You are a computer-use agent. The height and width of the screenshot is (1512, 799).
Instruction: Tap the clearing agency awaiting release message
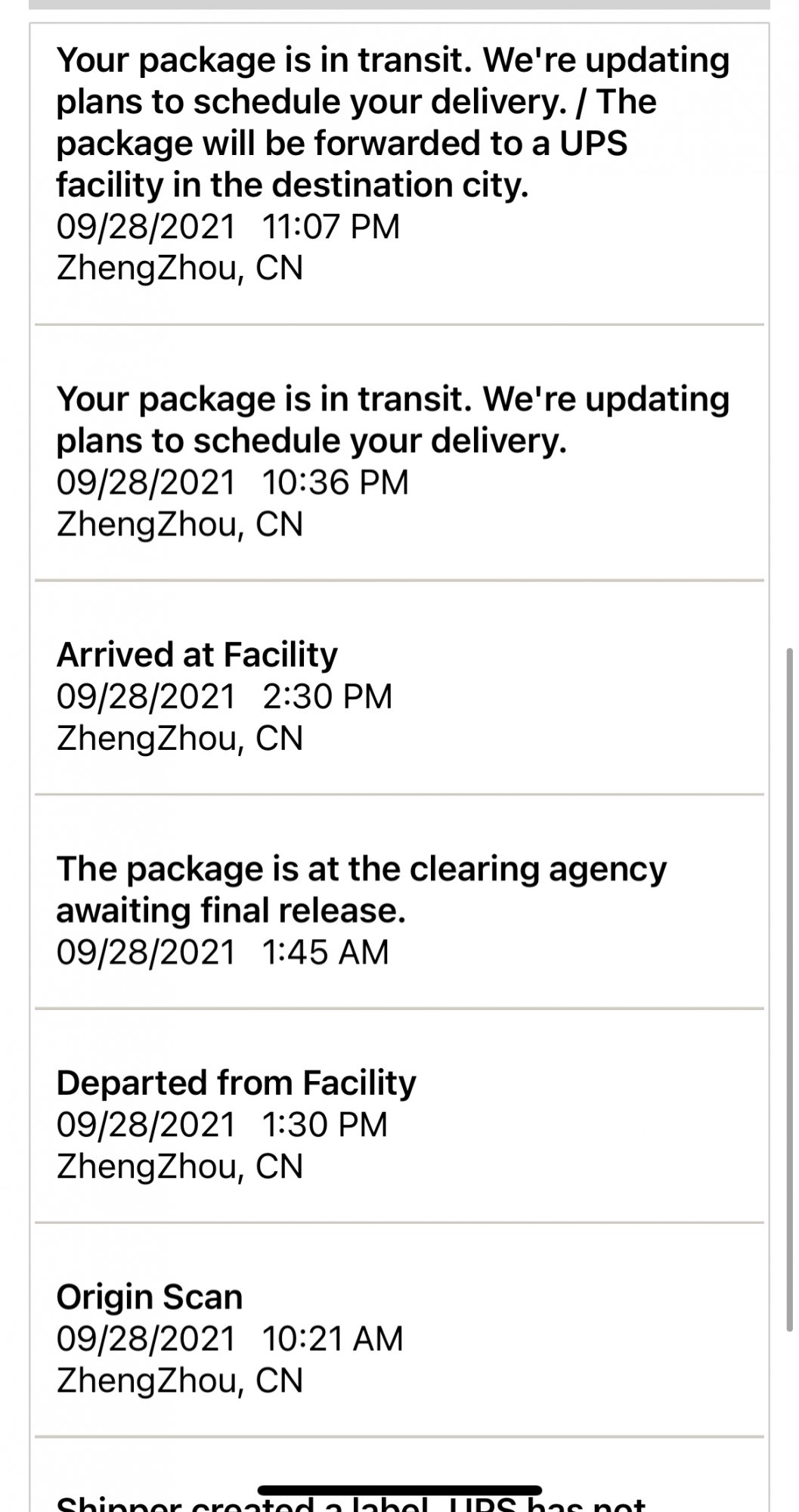coord(361,889)
